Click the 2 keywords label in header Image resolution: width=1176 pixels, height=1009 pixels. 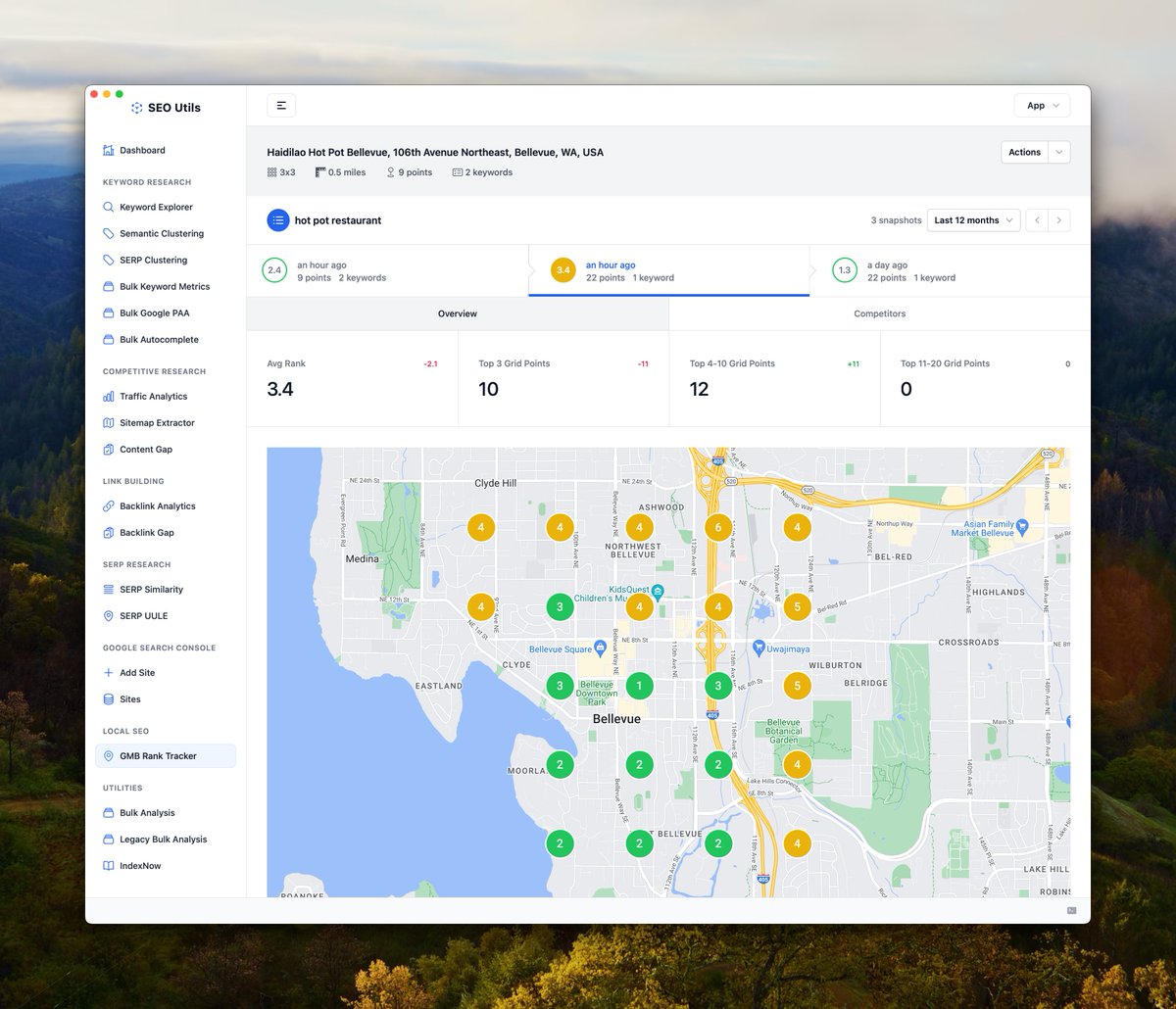482,172
